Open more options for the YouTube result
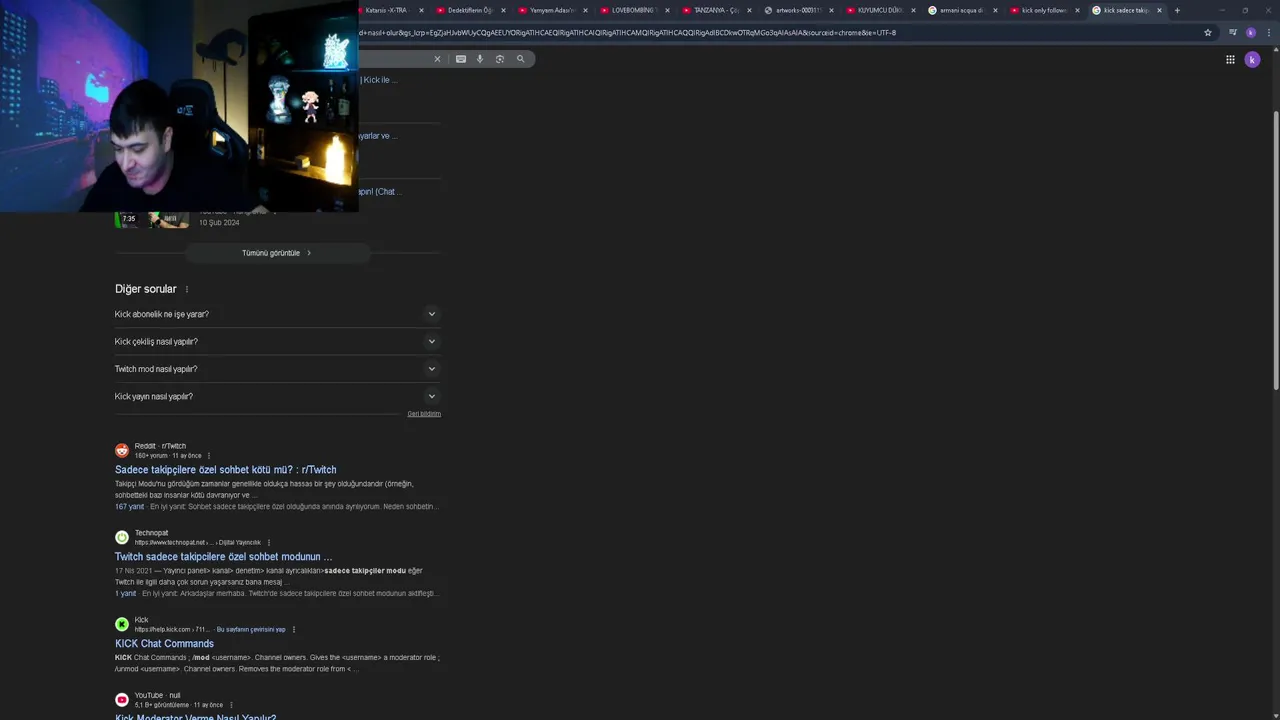This screenshot has height=720, width=1280. tap(231, 705)
